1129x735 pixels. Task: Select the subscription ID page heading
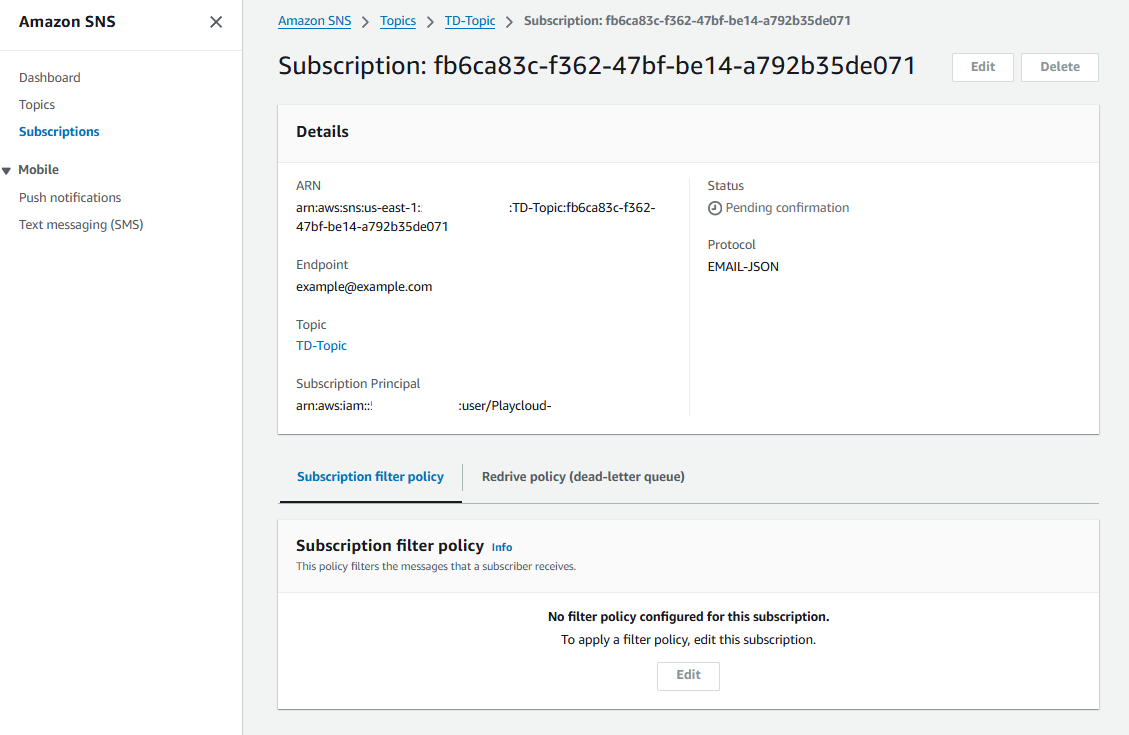597,66
